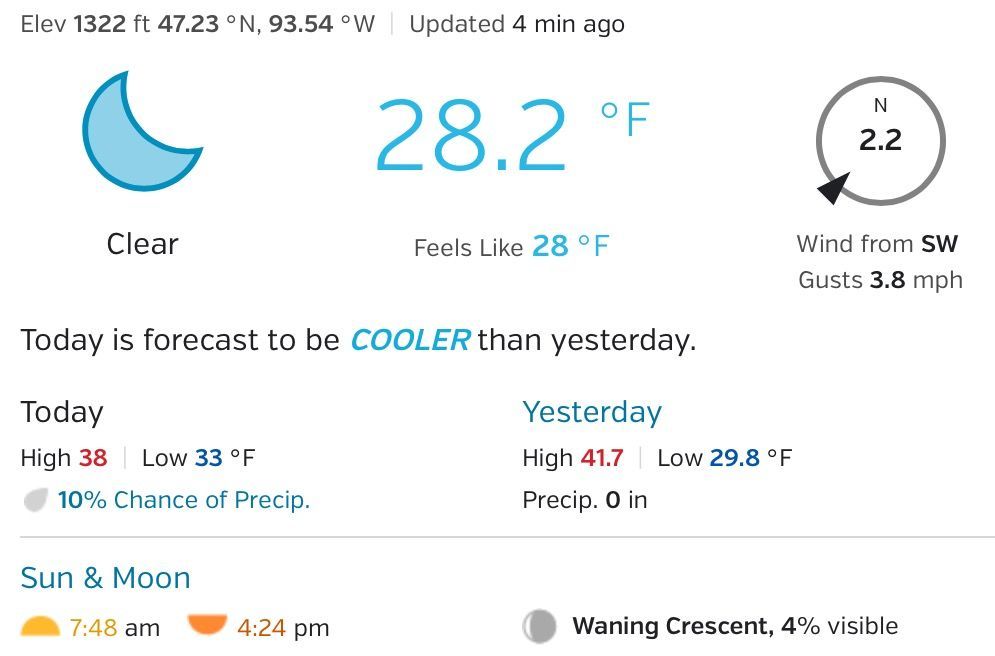This screenshot has width=995, height=656.
Task: Open the Sun & Moon section heading
Action: pyautogui.click(x=105, y=578)
